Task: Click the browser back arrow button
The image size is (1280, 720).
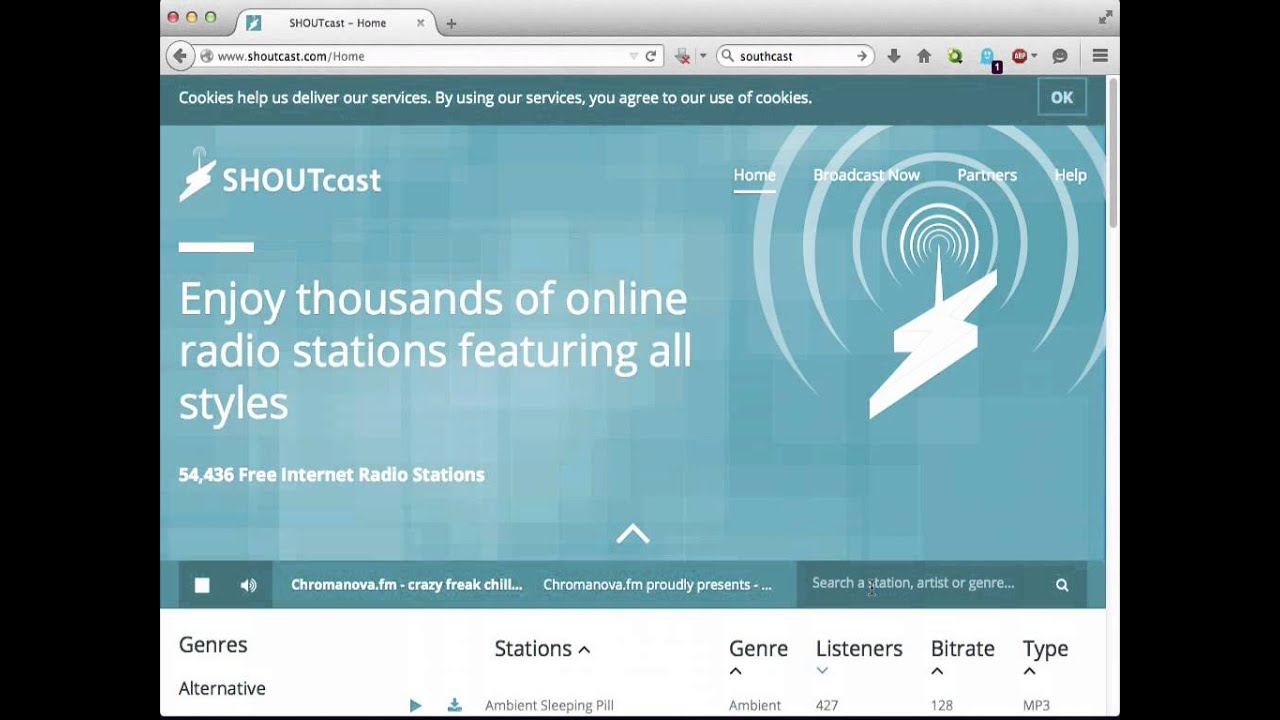Action: pyautogui.click(x=179, y=56)
